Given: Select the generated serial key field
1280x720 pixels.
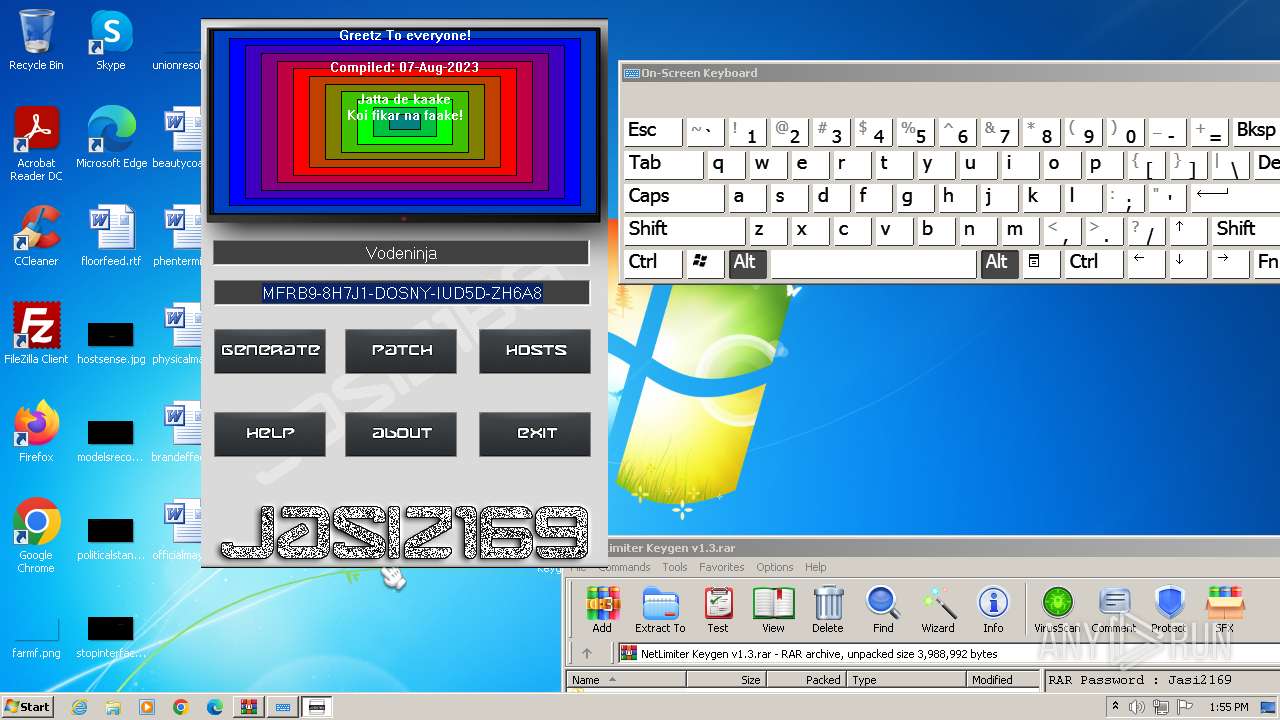Looking at the screenshot, I should coord(401,293).
